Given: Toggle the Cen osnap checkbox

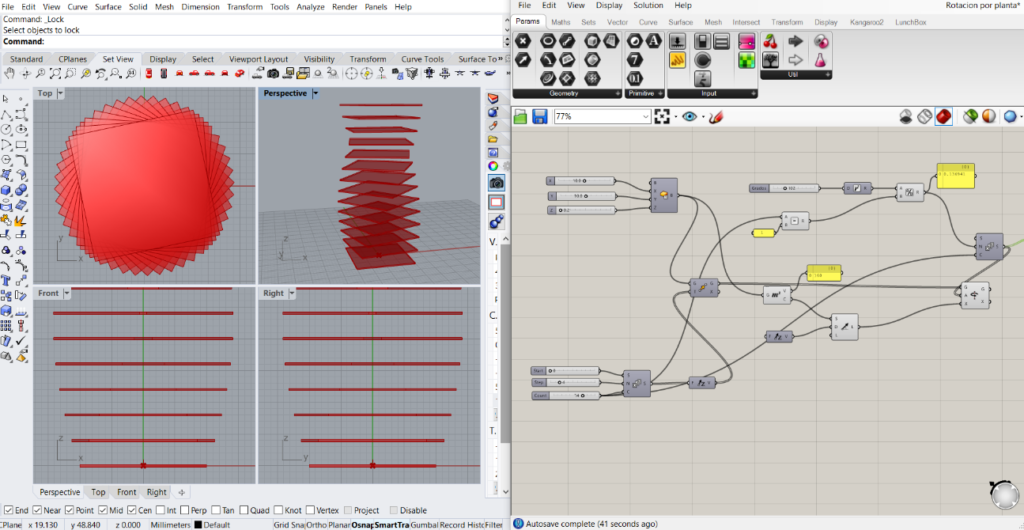Looking at the screenshot, I should (x=131, y=510).
